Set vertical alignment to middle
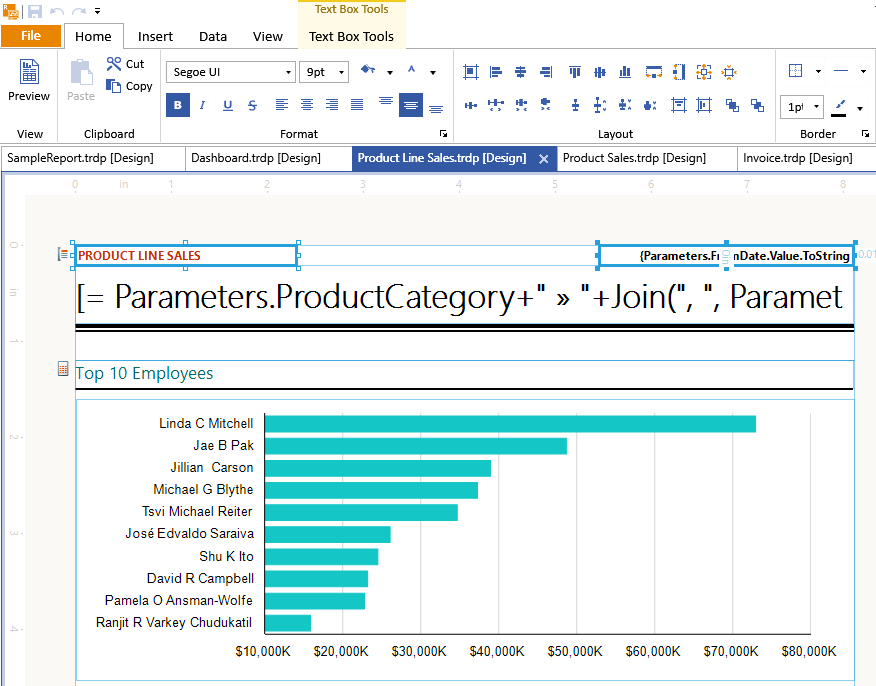The height and width of the screenshot is (686, 876). coord(411,105)
